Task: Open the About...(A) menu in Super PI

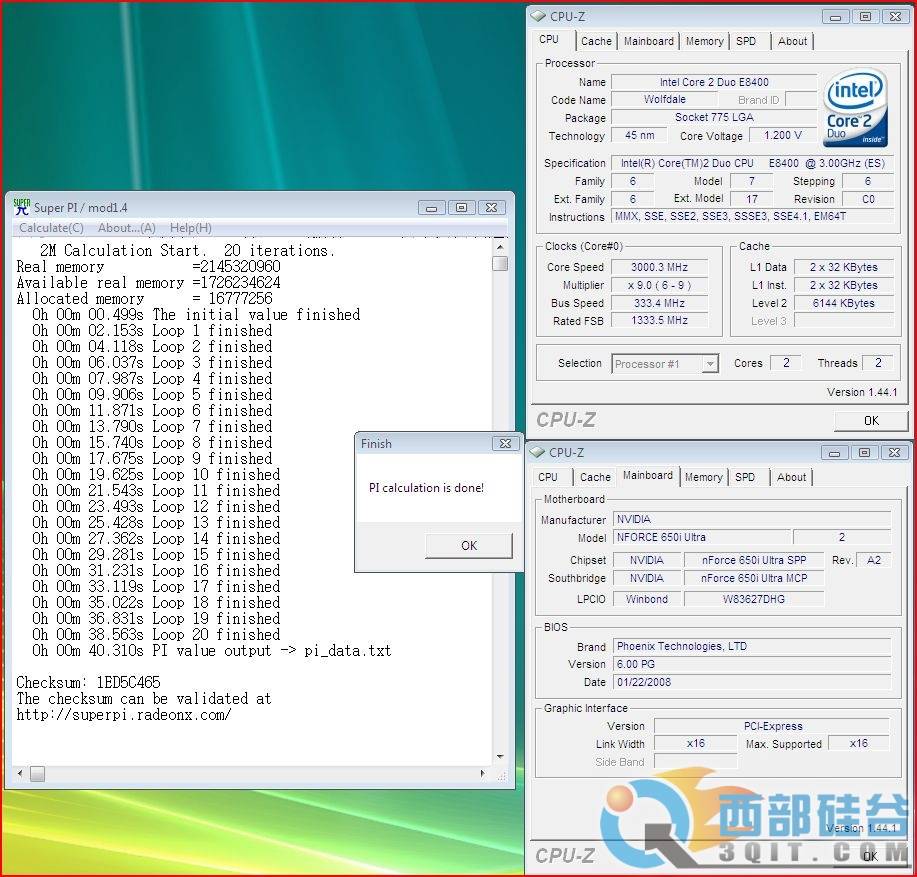Action: click(127, 228)
